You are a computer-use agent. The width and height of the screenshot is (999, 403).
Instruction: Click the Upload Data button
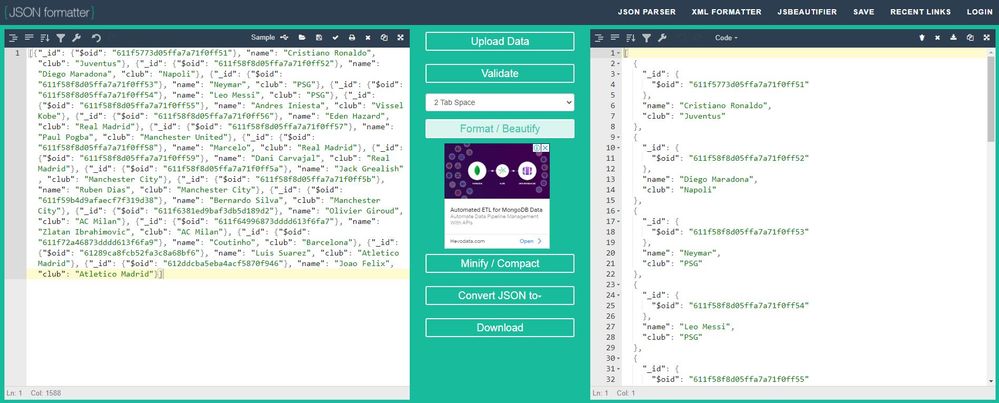tap(500, 41)
